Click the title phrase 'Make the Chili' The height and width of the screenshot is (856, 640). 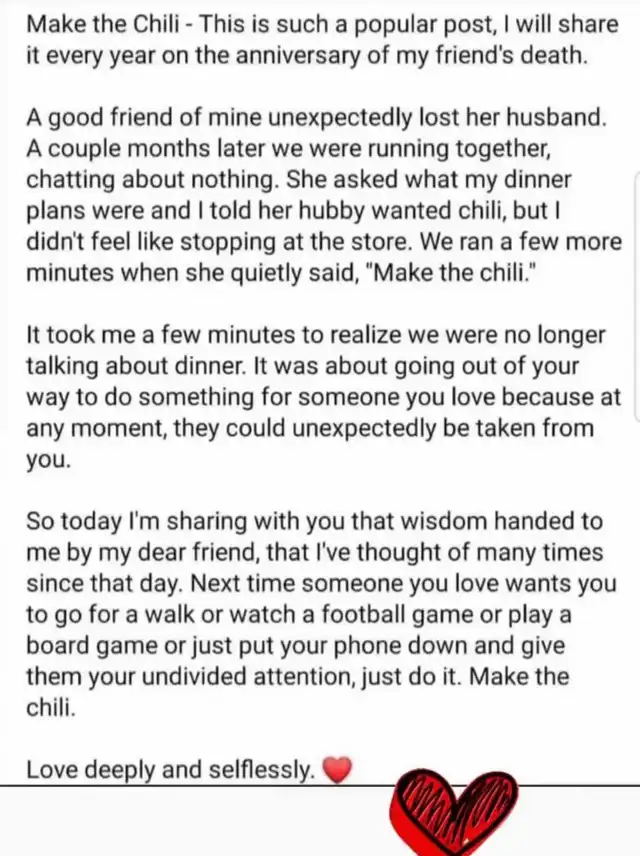(x=103, y=25)
